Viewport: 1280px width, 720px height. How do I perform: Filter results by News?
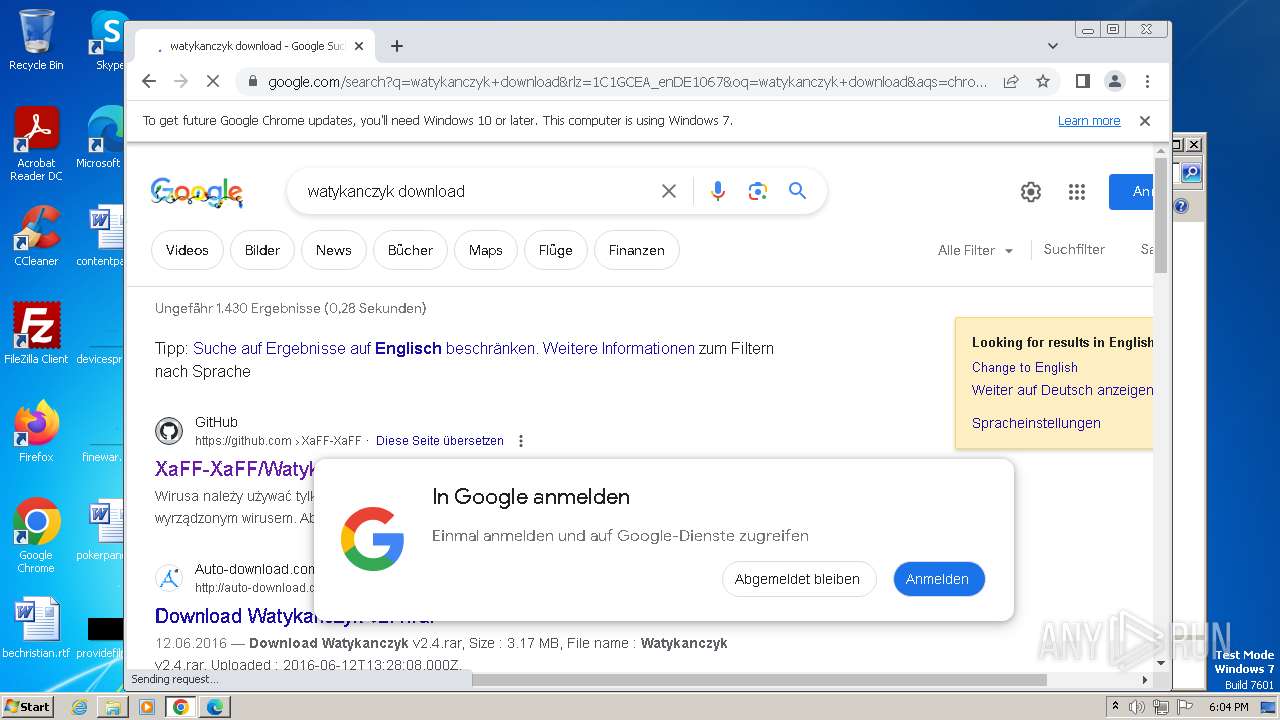[333, 250]
